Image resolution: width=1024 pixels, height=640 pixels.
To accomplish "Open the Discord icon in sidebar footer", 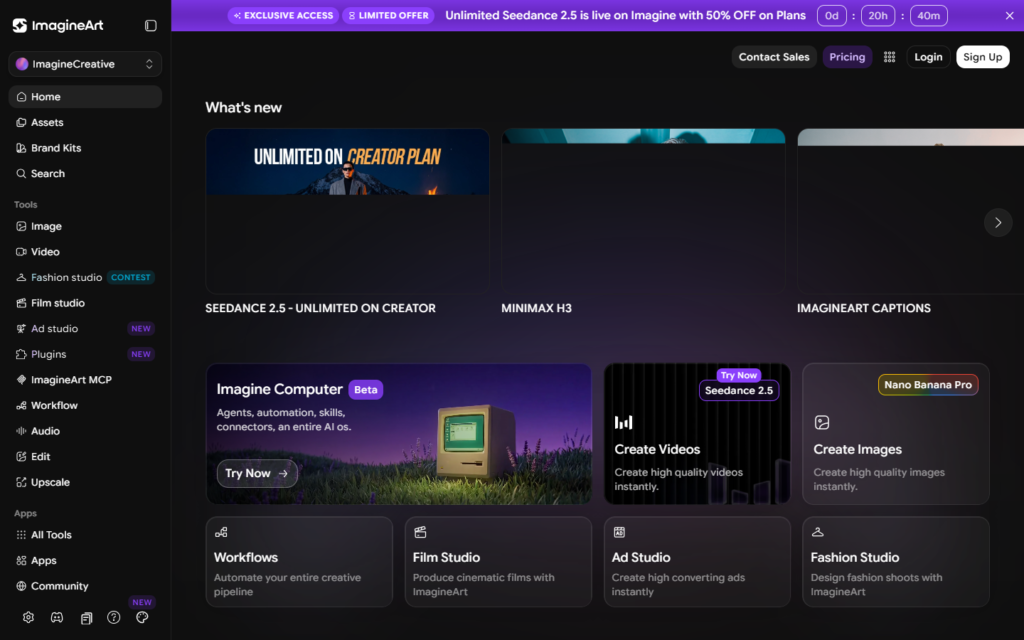I will pyautogui.click(x=57, y=617).
